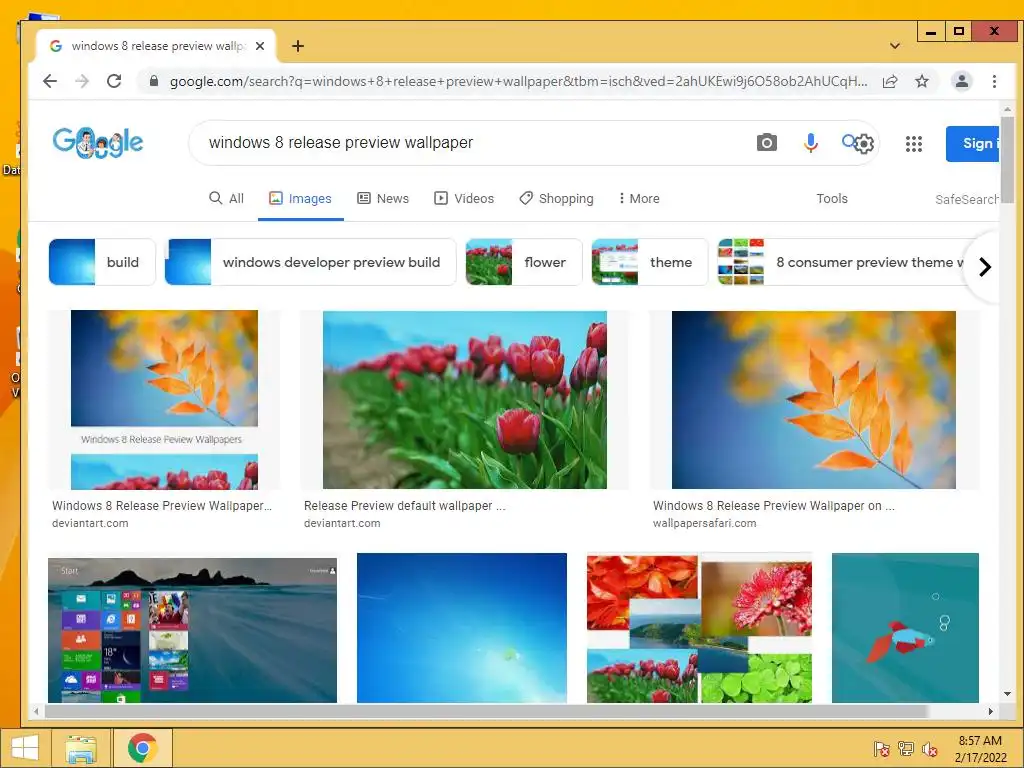Open the Shopping tab
The image size is (1024, 768).
(556, 199)
